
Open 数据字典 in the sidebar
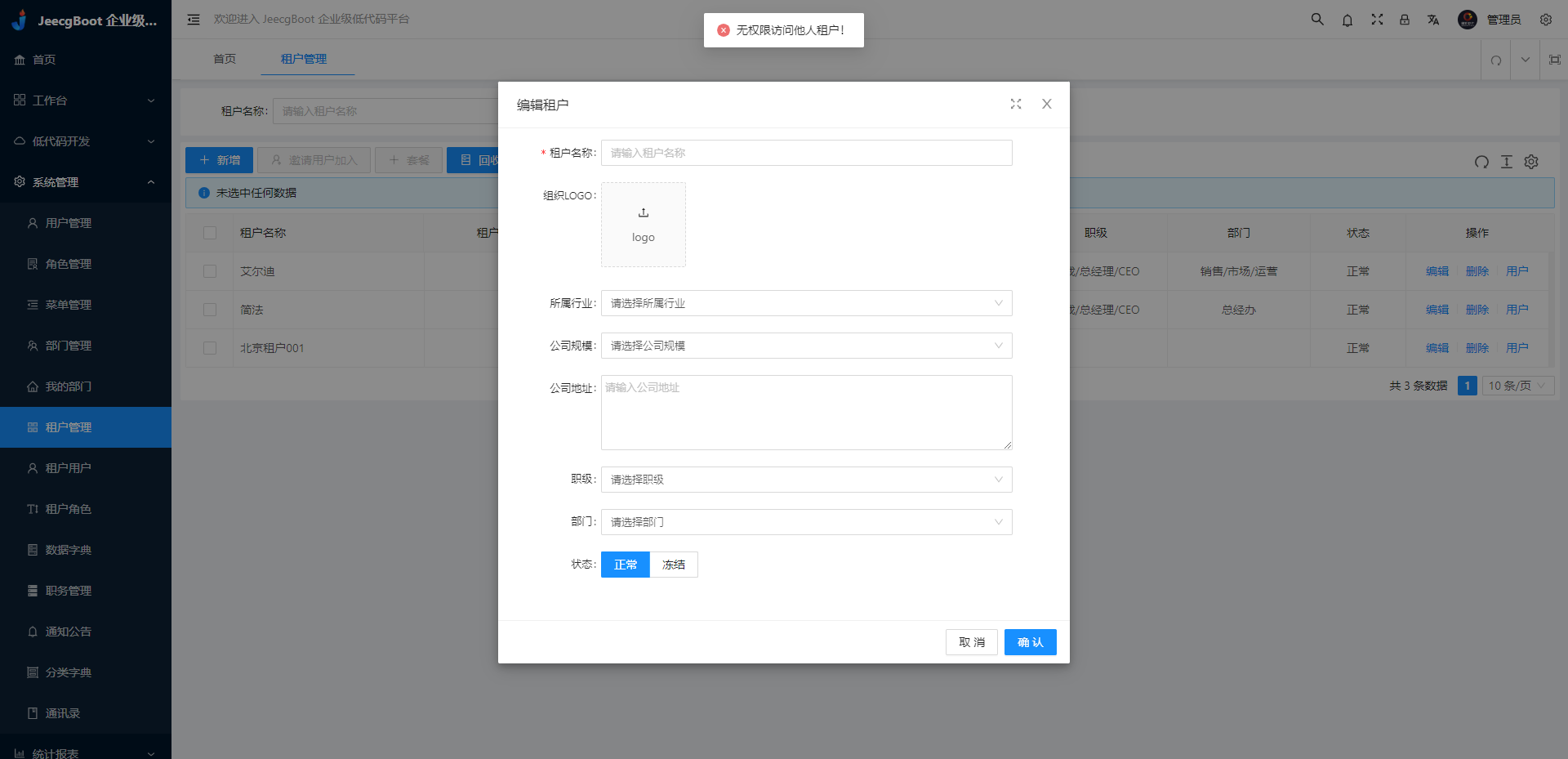click(x=86, y=550)
